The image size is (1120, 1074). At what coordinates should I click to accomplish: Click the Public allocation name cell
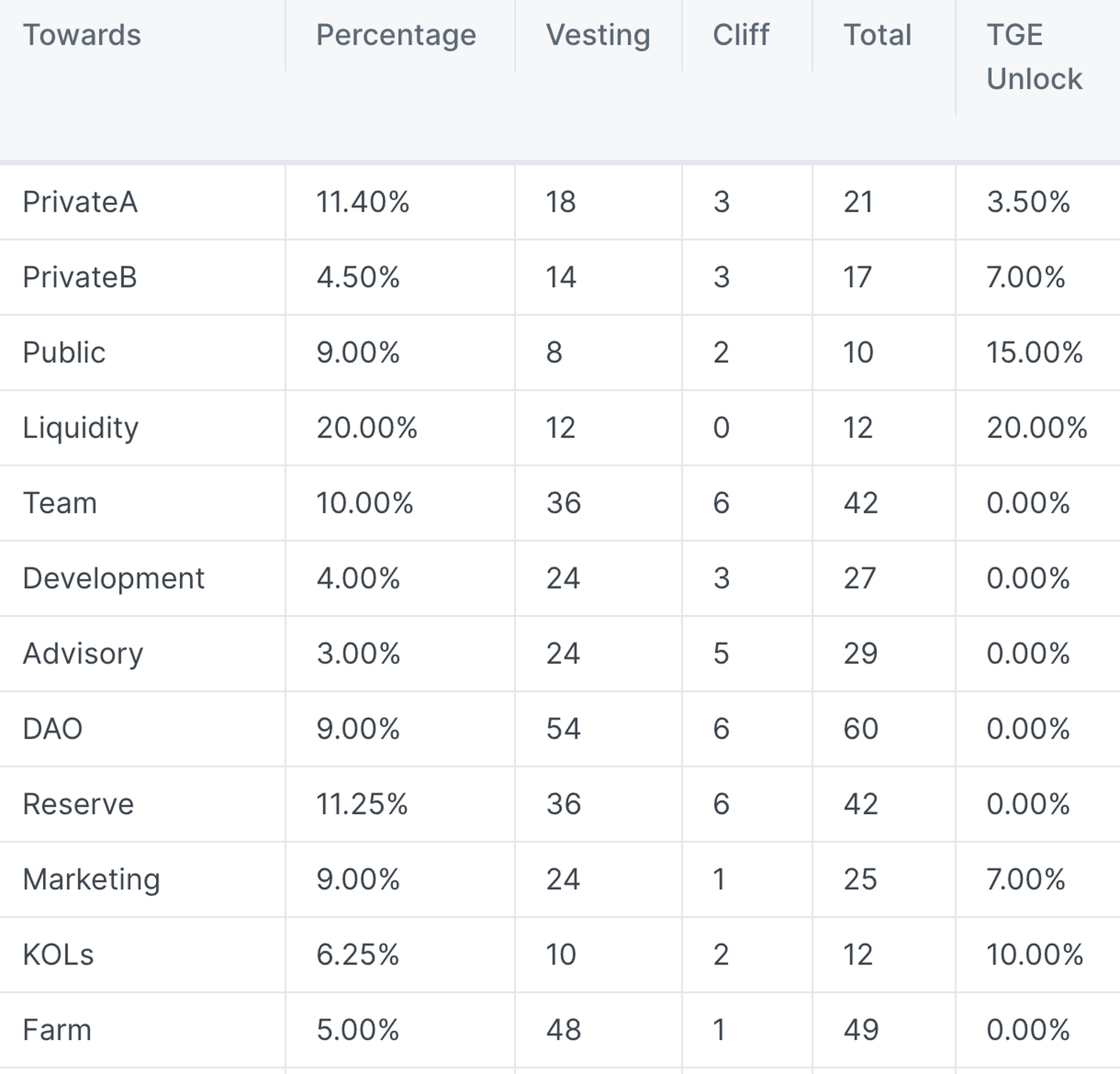(64, 352)
